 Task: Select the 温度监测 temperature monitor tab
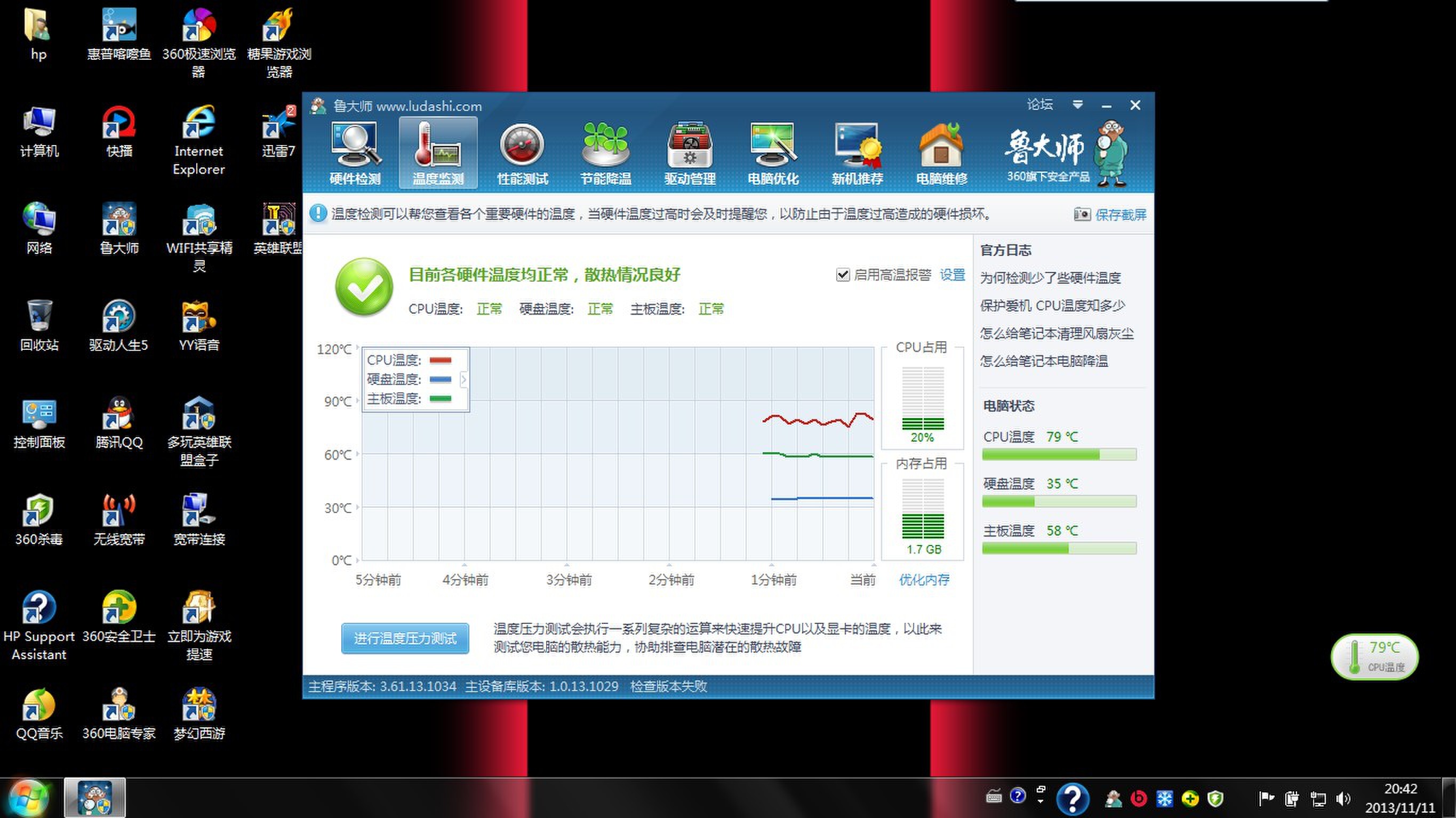coord(438,153)
